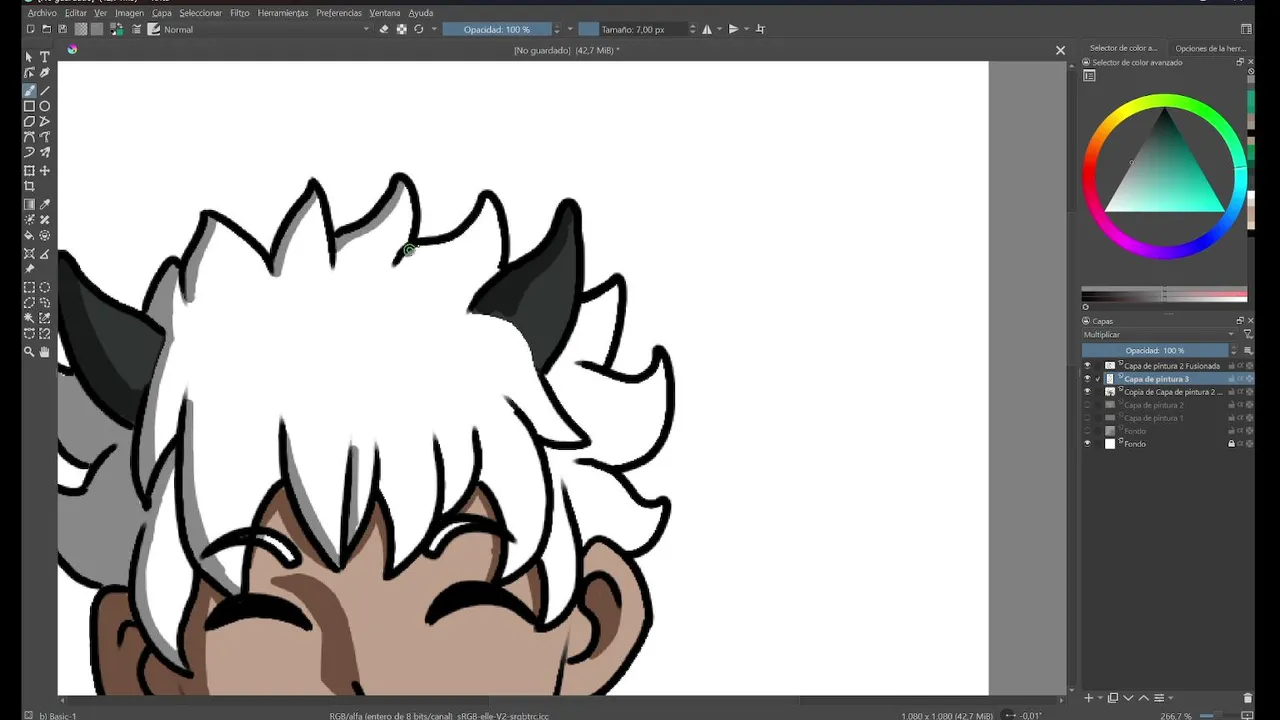
Task: Hide Copia de Capa de pintura 2 layer
Action: [1088, 392]
